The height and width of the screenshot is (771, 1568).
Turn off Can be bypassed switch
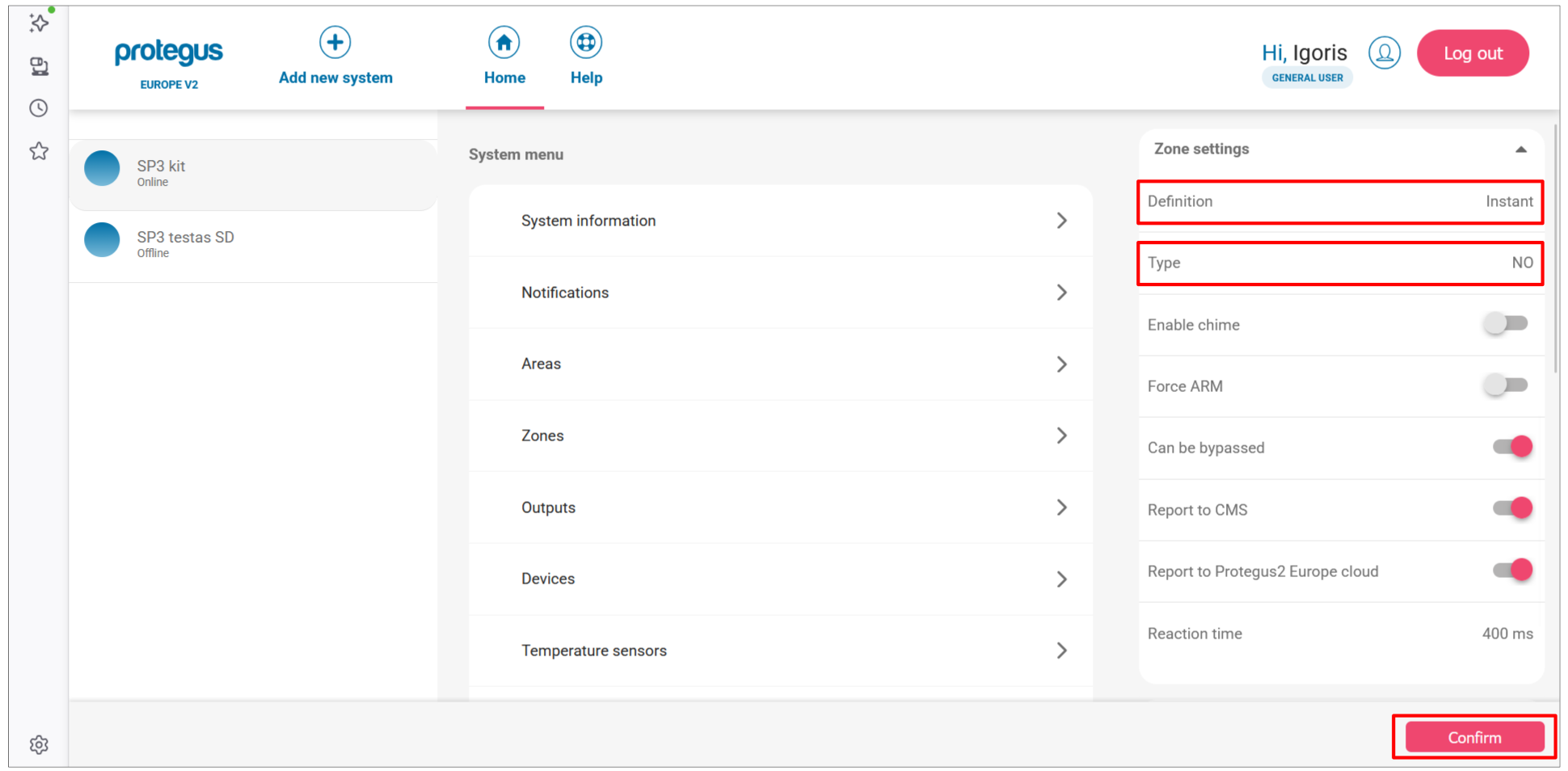1512,447
